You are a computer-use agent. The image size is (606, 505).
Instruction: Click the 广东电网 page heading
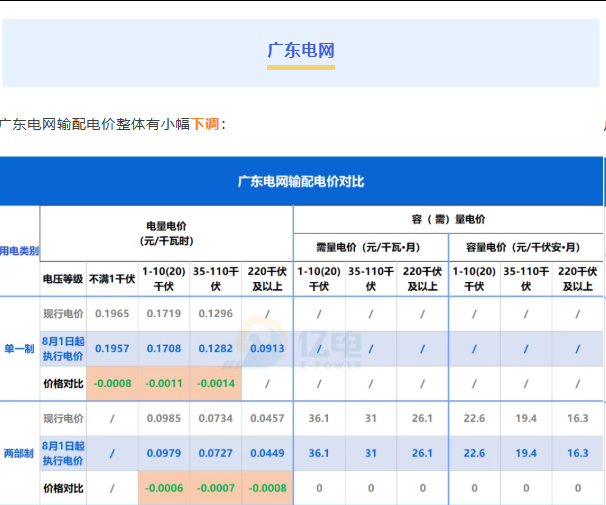tap(301, 51)
